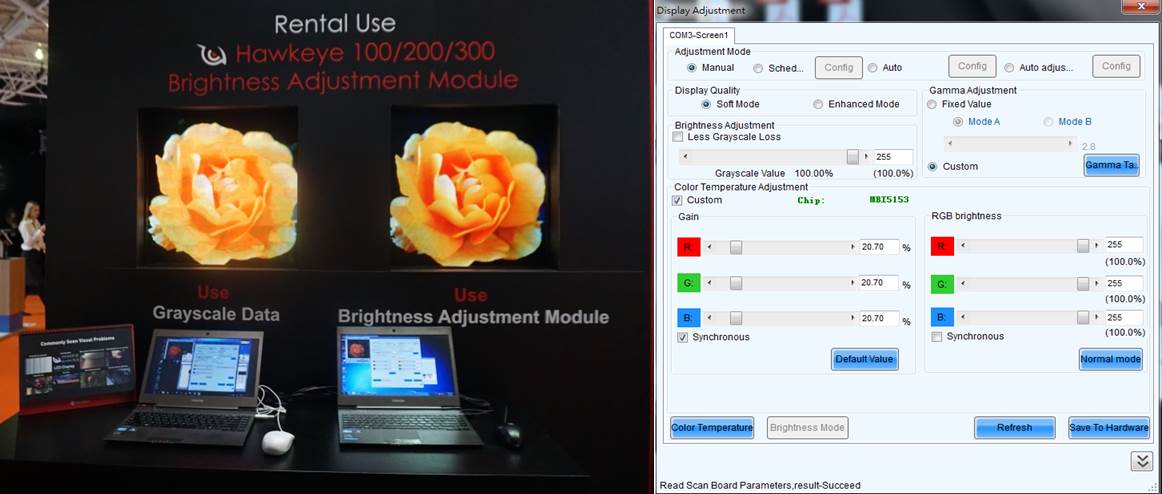The image size is (1162, 494).
Task: Click the G RGB brightness value field 255
Action: point(1124,283)
